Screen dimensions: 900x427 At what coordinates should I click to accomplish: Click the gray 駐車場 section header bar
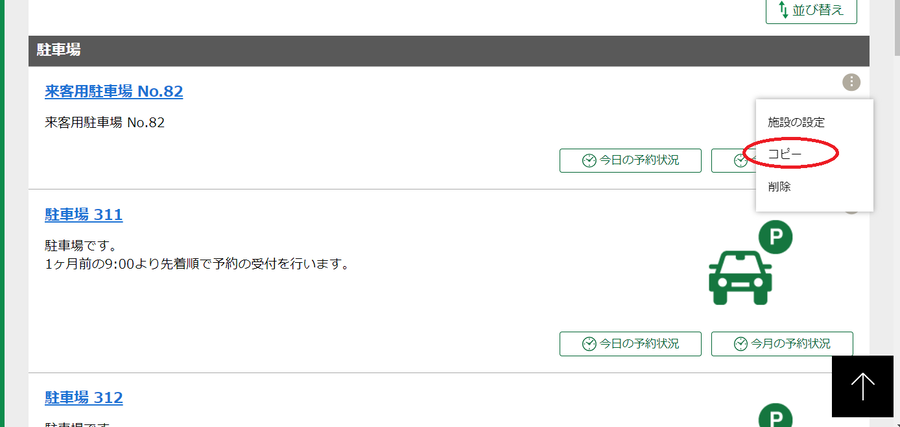449,51
